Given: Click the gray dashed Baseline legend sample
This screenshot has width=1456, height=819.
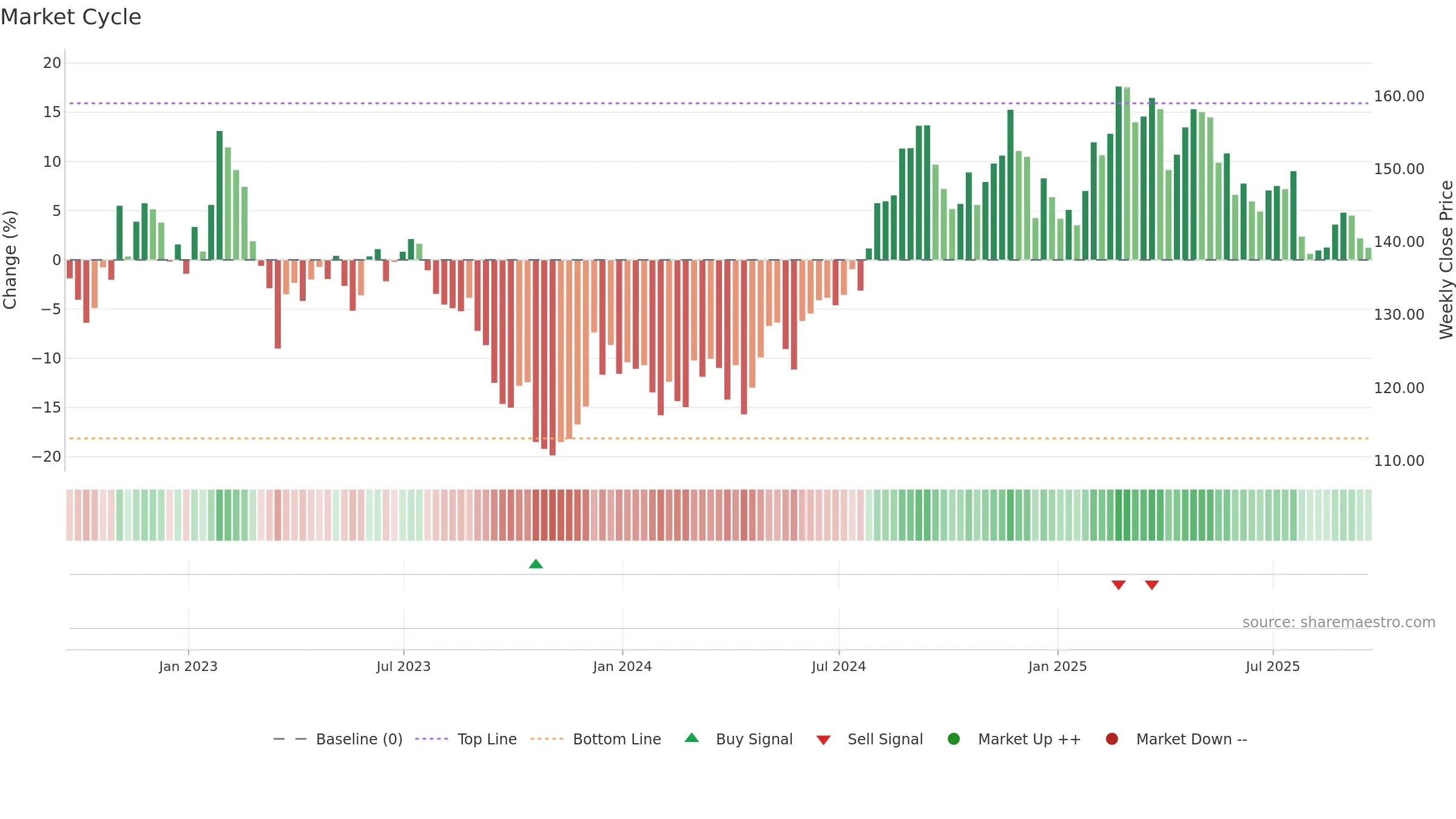Looking at the screenshot, I should [x=290, y=739].
